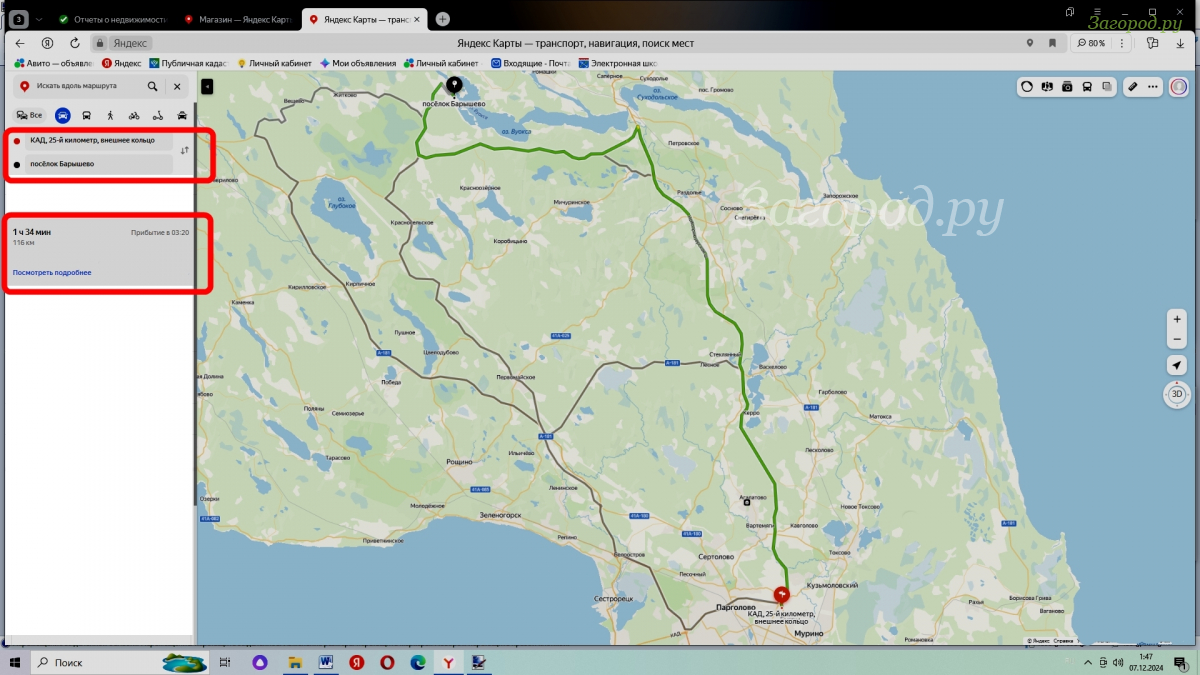Image resolution: width=1200 pixels, height=675 pixels.
Task: Select the 'Все' all transport modes option
Action: coord(29,115)
